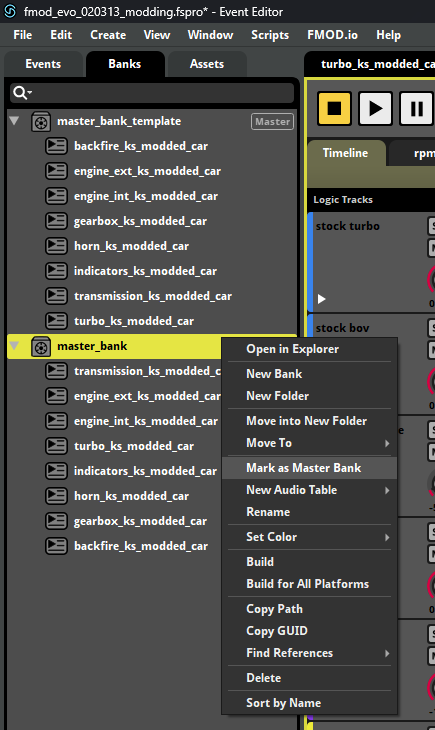
Task: Collapse the master_bank_template tree node
Action: 14,121
